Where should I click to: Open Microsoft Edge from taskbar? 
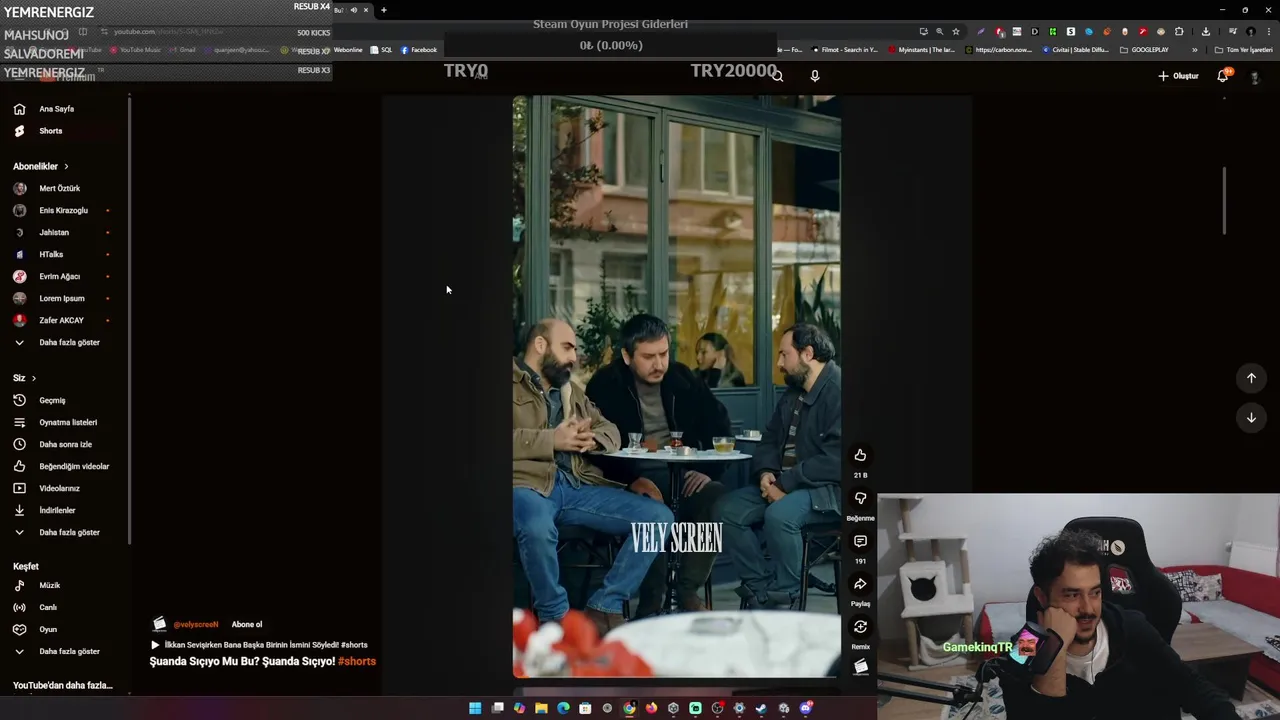tap(563, 708)
